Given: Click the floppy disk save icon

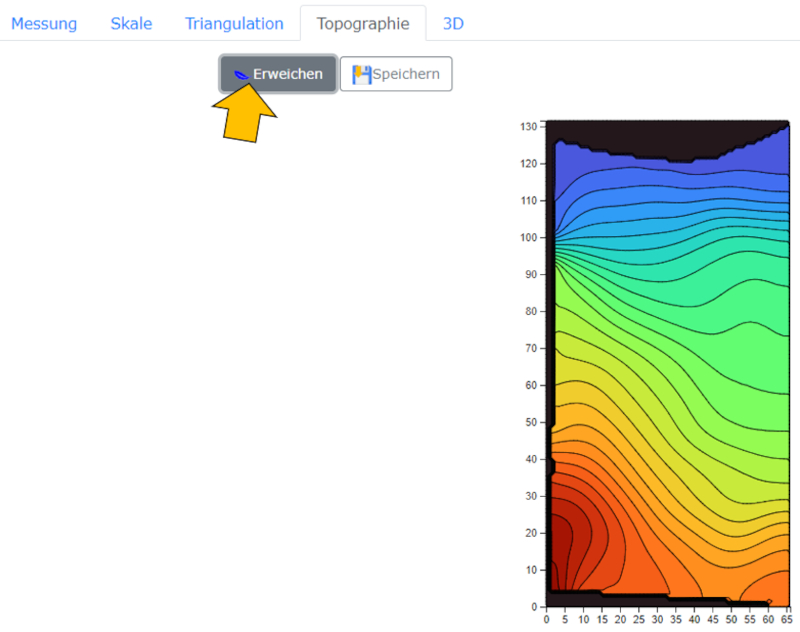Looking at the screenshot, I should click(362, 74).
